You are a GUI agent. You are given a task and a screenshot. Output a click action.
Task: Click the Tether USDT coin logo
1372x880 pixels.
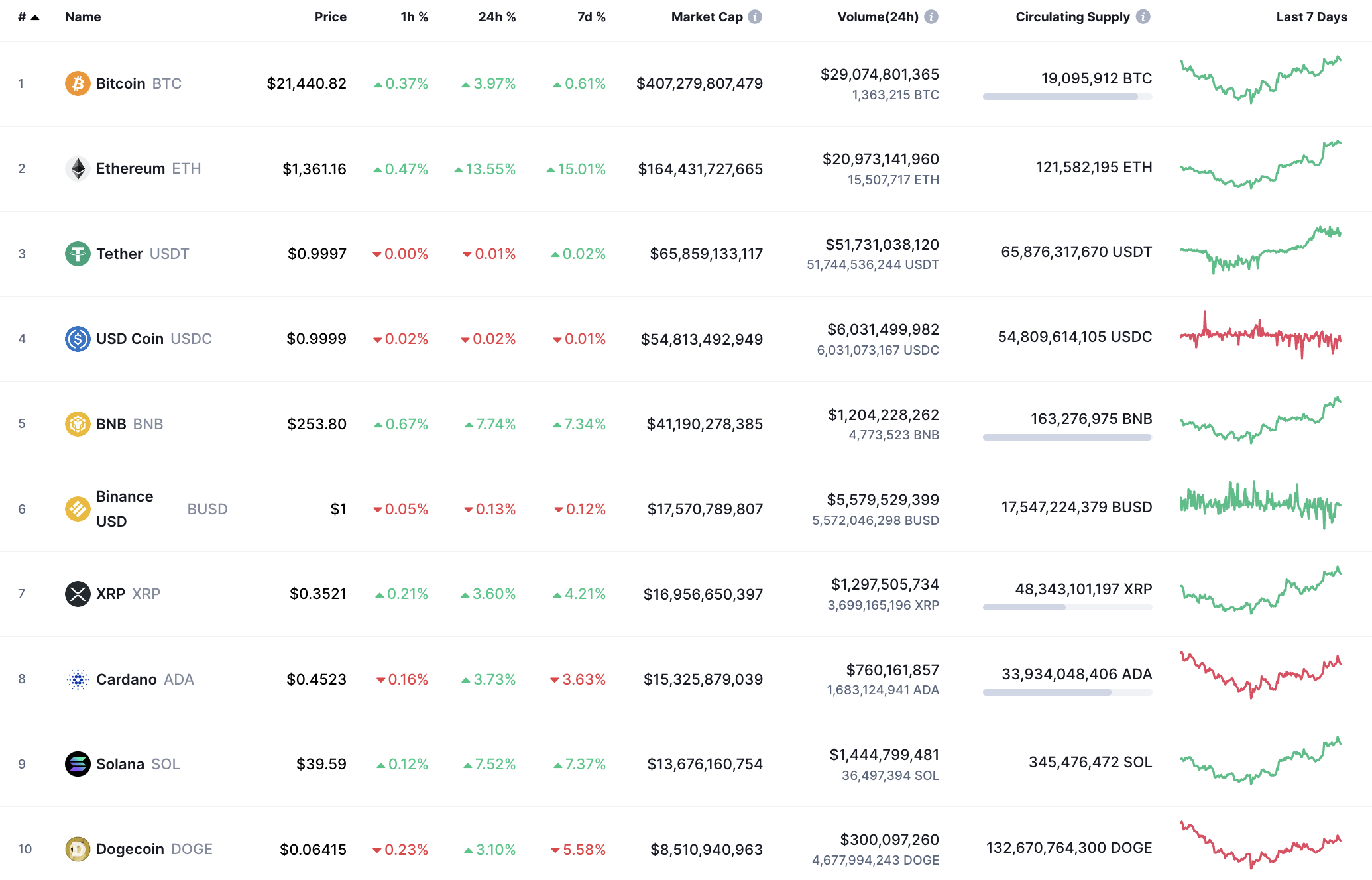tap(78, 253)
